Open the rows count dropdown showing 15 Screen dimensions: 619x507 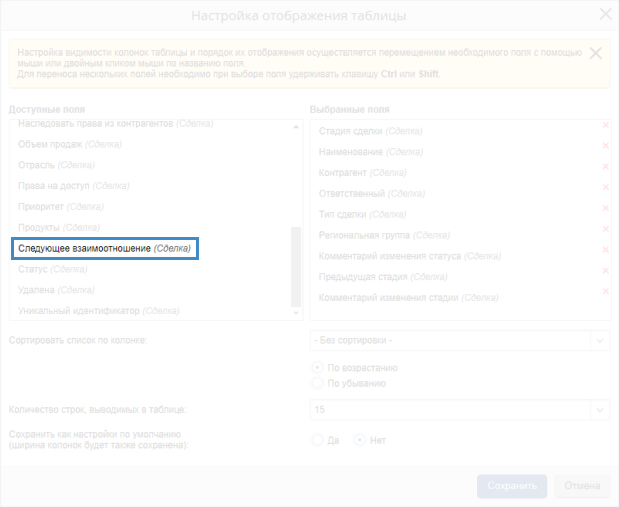pos(460,409)
